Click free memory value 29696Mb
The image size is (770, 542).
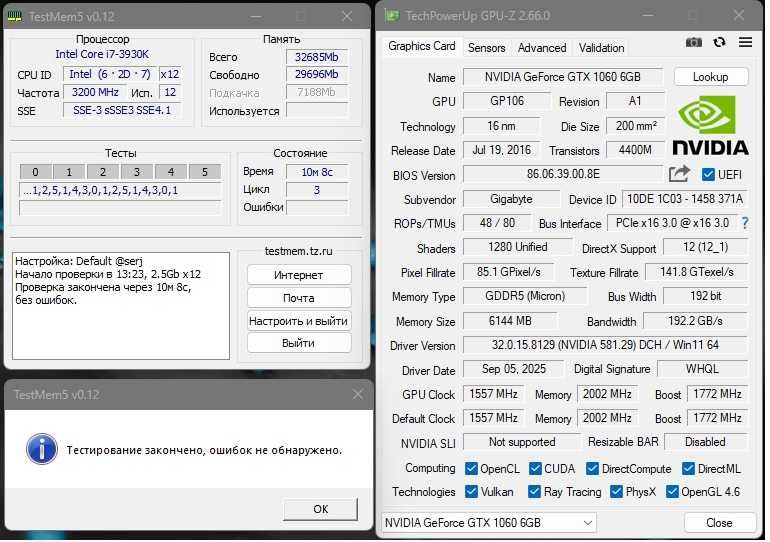pyautogui.click(x=317, y=75)
